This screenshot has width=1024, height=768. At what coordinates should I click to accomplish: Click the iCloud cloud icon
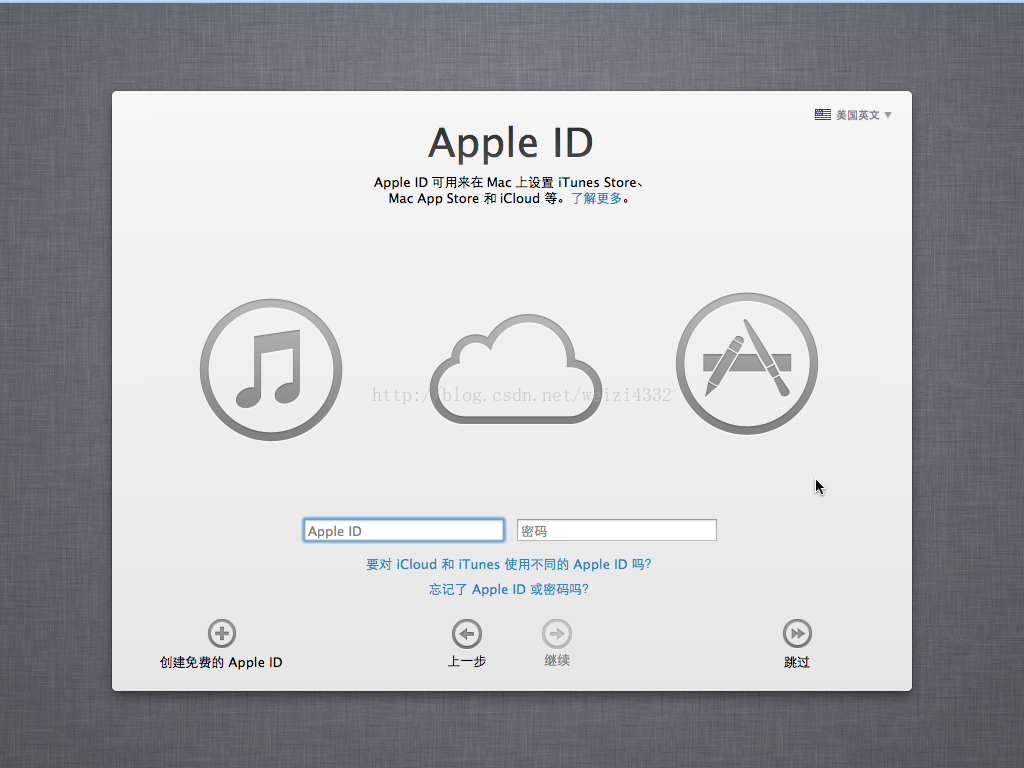pyautogui.click(x=516, y=369)
